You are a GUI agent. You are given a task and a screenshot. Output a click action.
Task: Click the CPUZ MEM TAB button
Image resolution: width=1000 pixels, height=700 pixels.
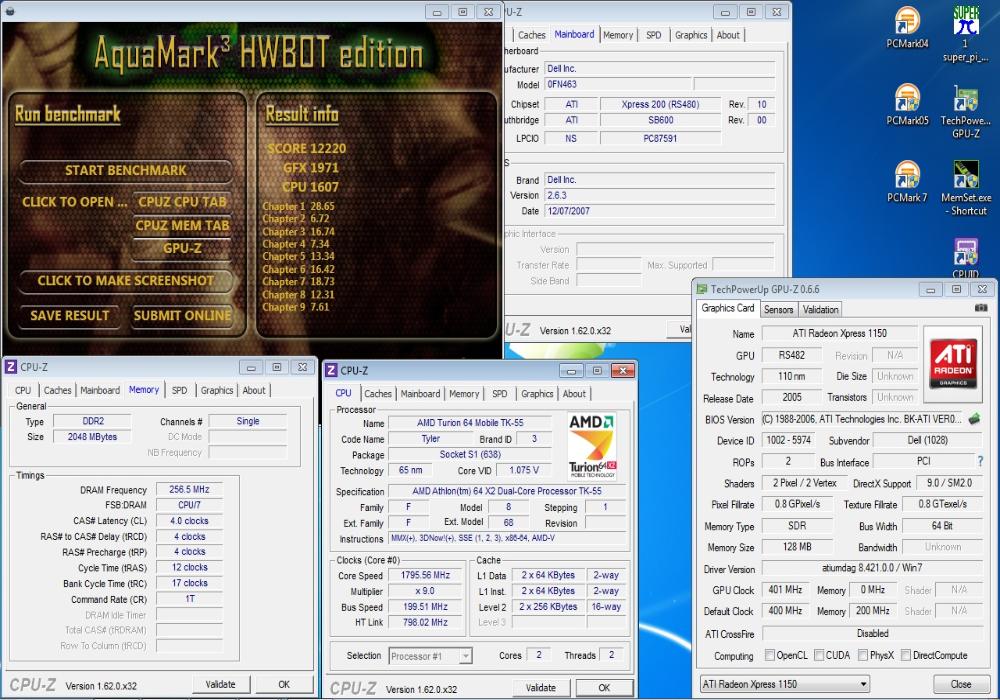coord(182,225)
